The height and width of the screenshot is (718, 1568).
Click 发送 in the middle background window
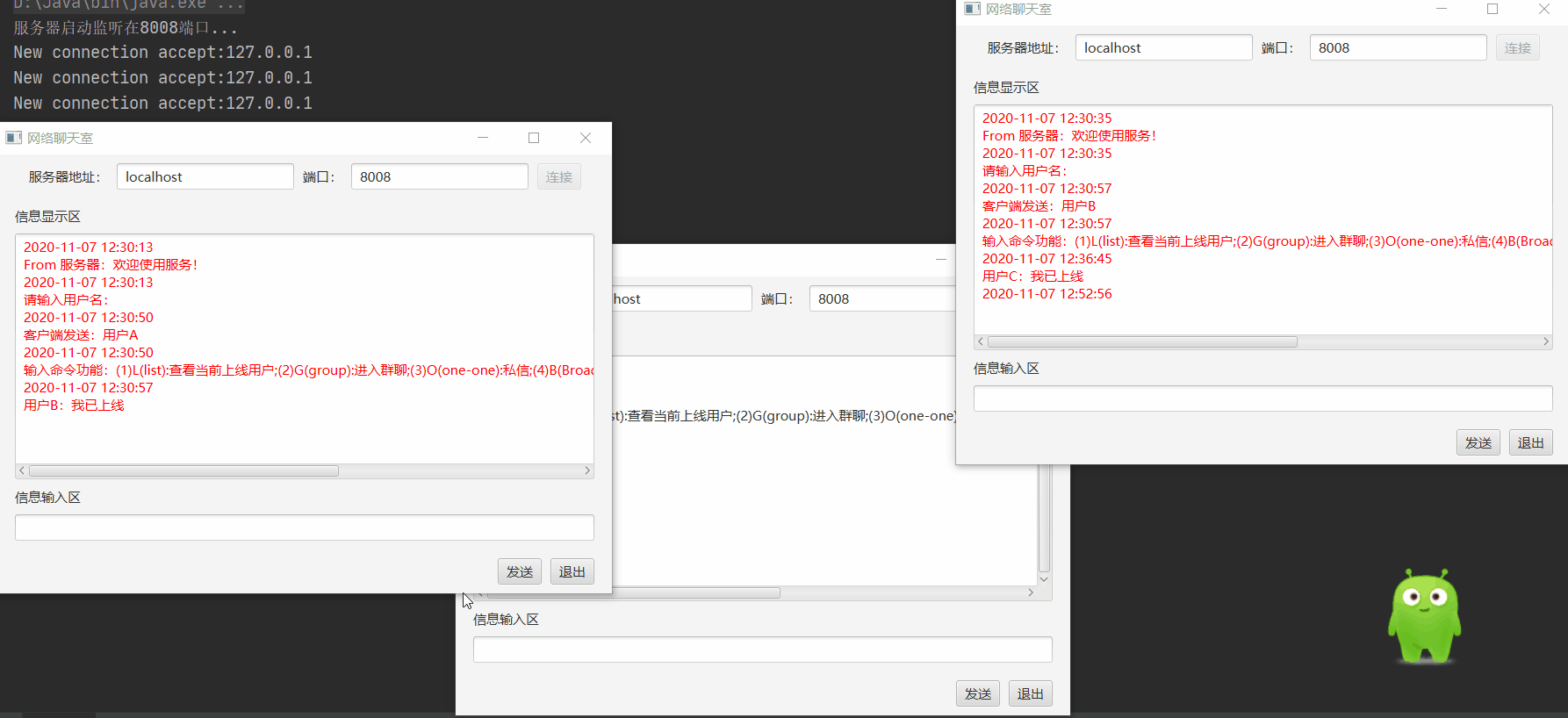[x=978, y=693]
